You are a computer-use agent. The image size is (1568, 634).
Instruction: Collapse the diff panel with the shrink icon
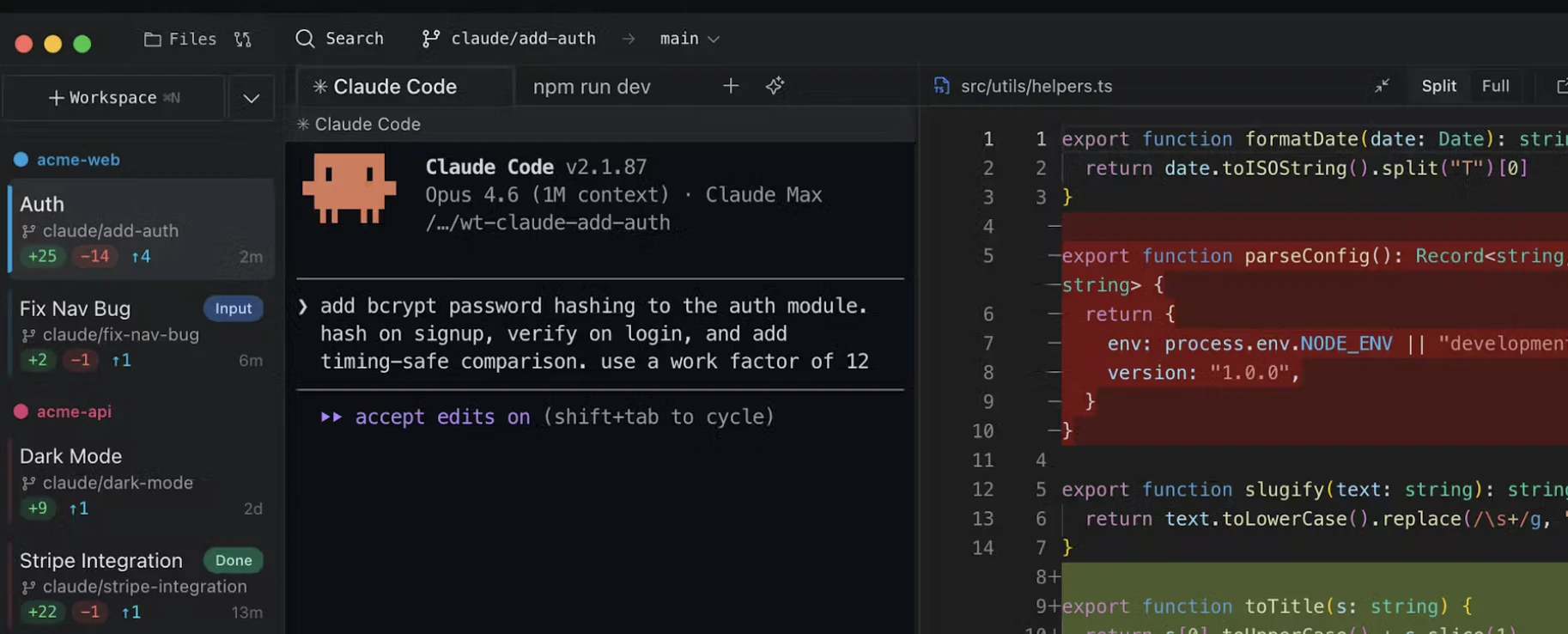point(1382,86)
